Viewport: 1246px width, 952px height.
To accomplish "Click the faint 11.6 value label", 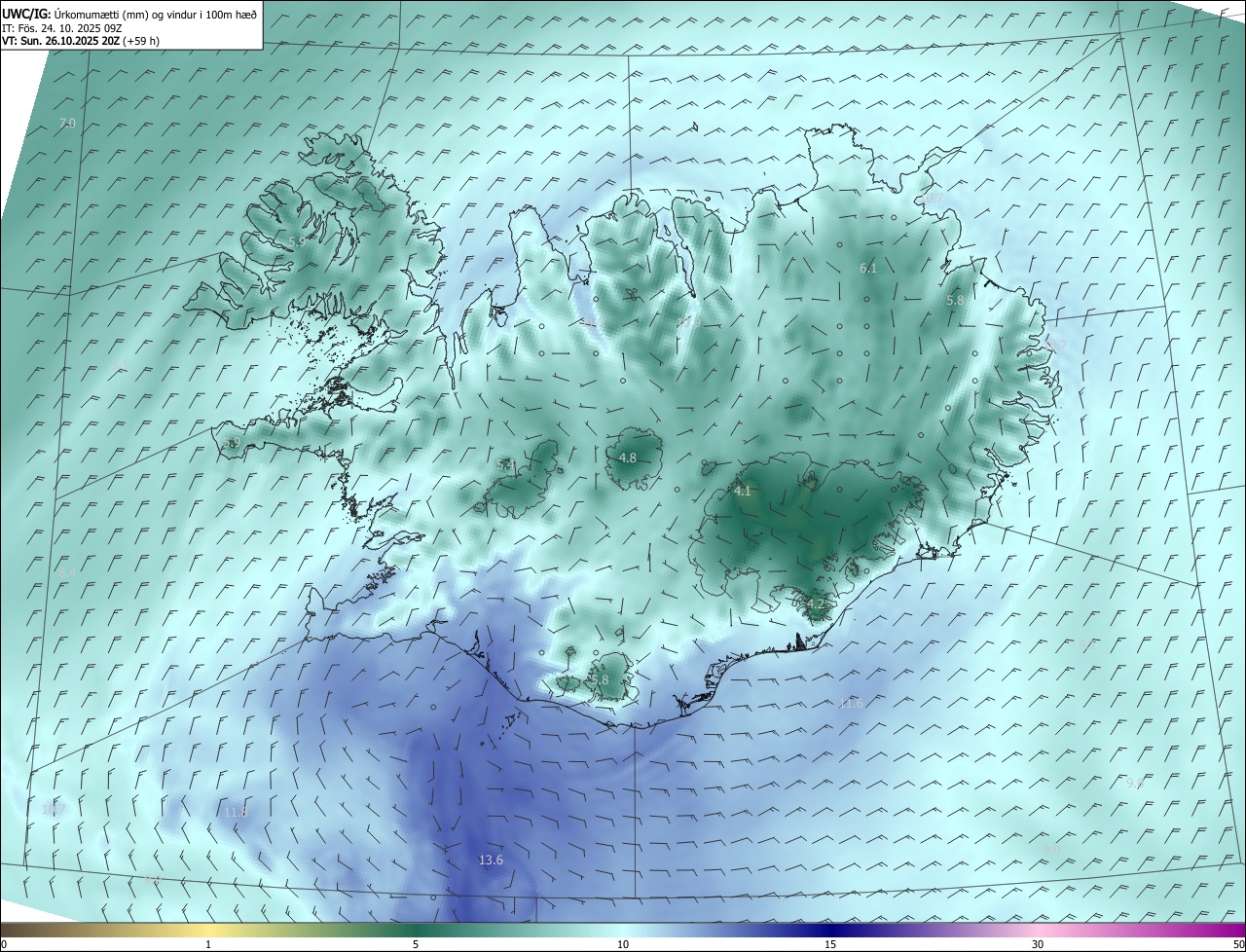I will (851, 703).
